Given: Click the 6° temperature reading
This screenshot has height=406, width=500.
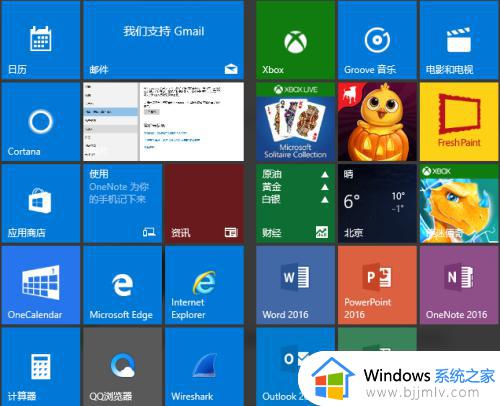Looking at the screenshot, I should tap(352, 202).
